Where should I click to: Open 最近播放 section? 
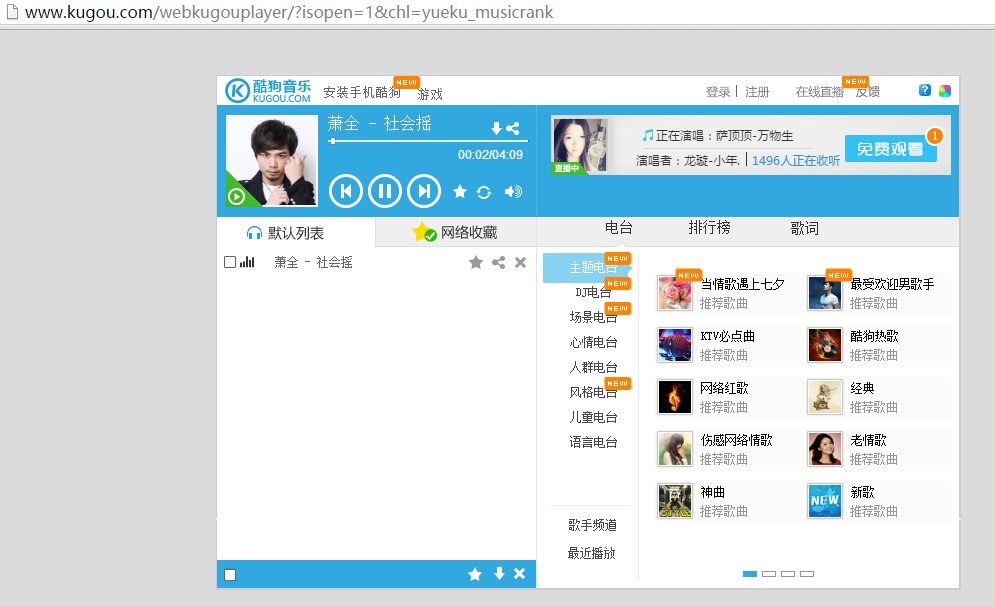point(592,553)
